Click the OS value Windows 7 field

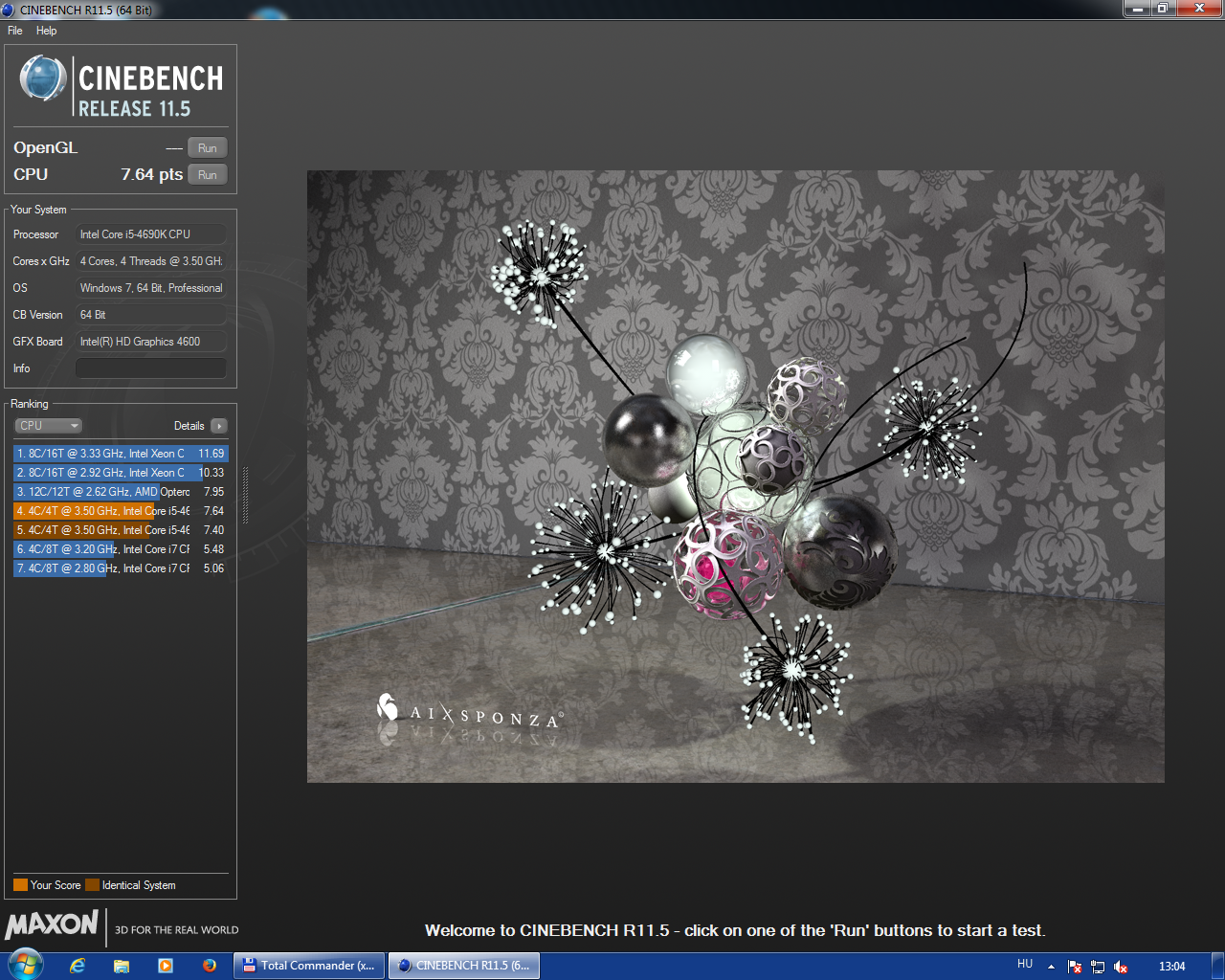151,288
